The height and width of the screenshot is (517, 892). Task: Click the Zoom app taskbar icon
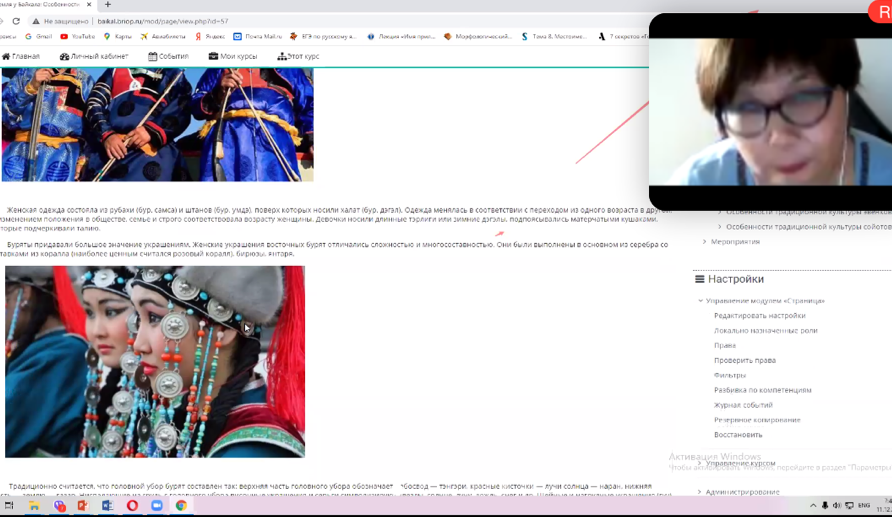(157, 506)
